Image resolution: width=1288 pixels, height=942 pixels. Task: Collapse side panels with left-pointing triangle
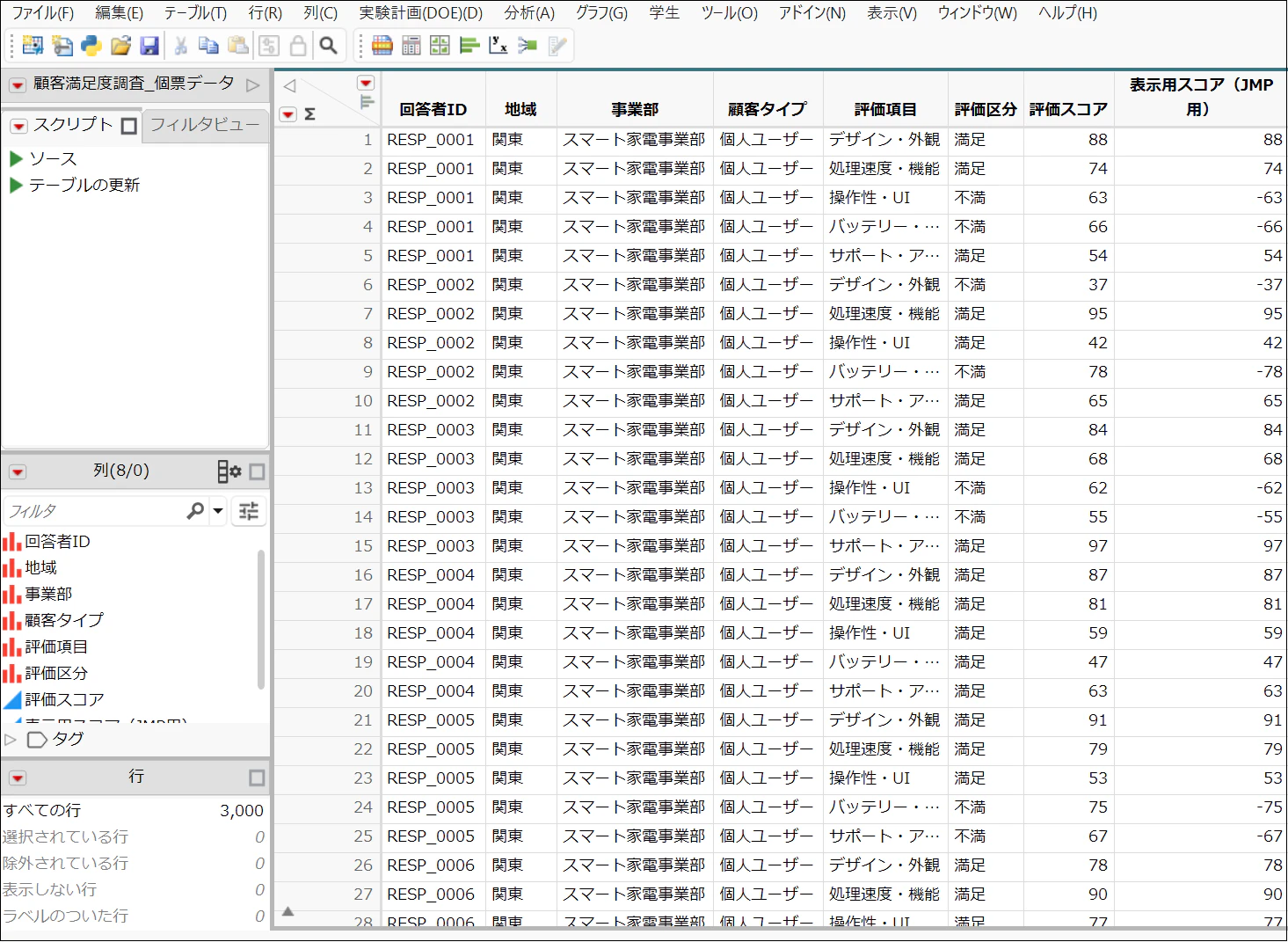(289, 85)
